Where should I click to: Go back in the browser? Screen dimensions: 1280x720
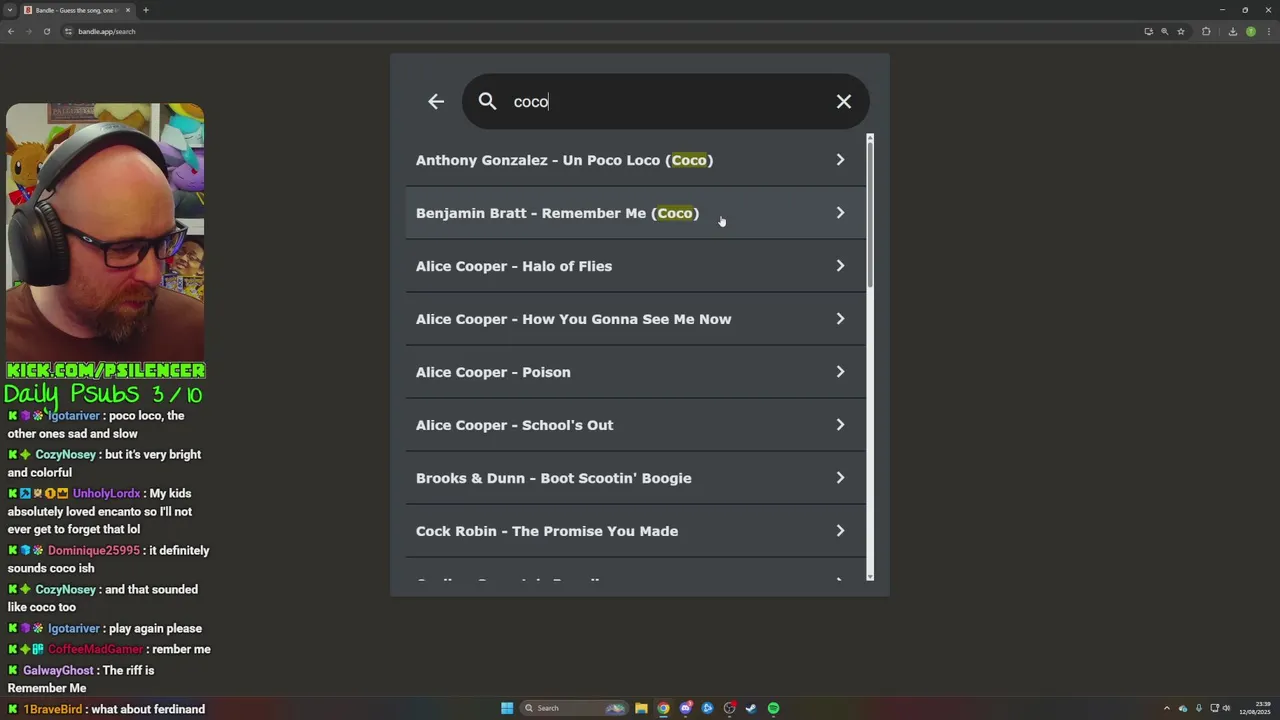(x=11, y=31)
